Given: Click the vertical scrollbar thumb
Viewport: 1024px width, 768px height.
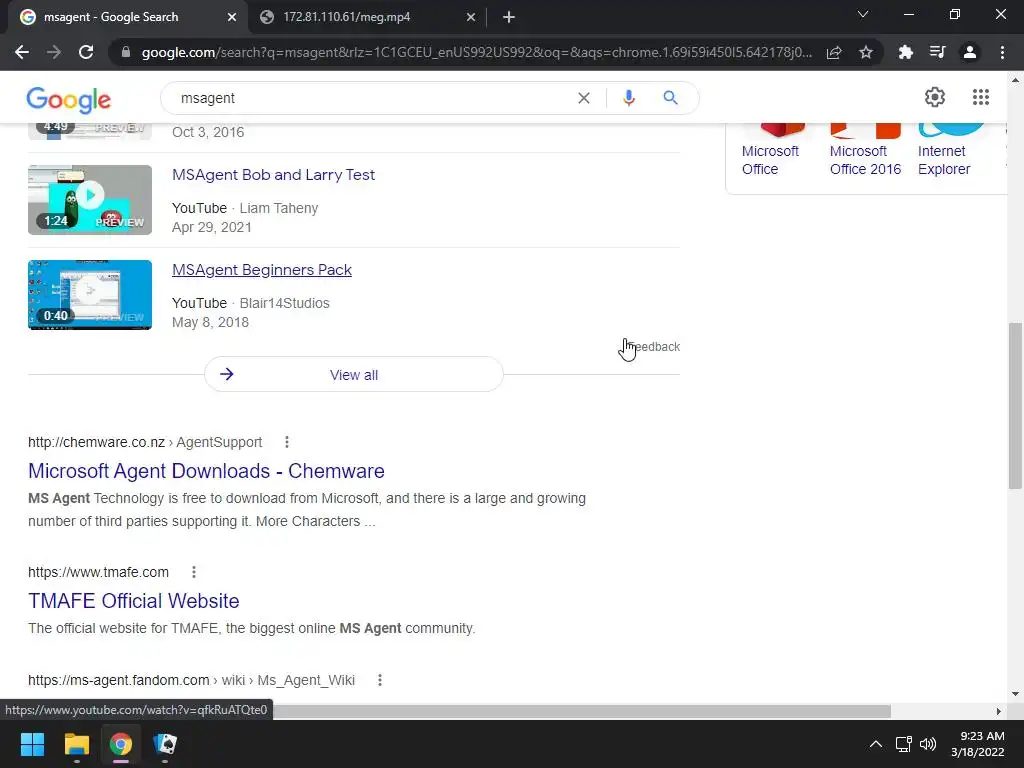Looking at the screenshot, I should [1015, 406].
